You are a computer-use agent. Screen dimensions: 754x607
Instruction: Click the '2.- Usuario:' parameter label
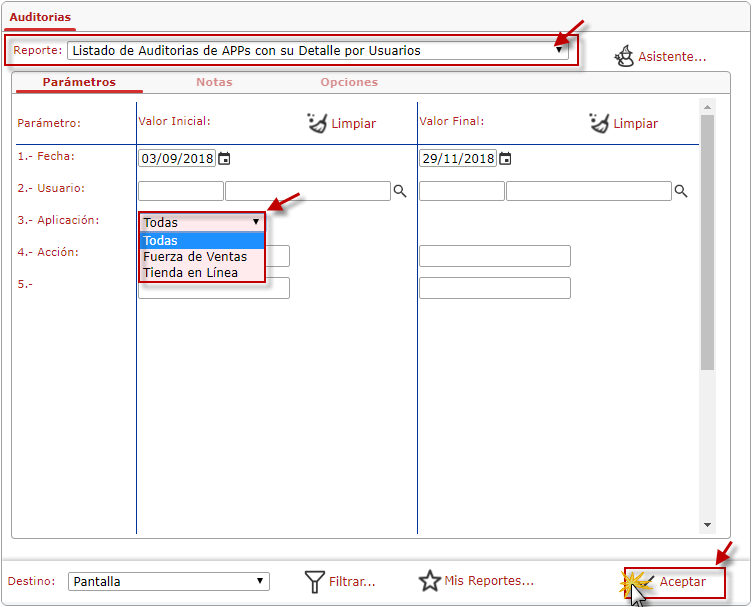click(51, 188)
